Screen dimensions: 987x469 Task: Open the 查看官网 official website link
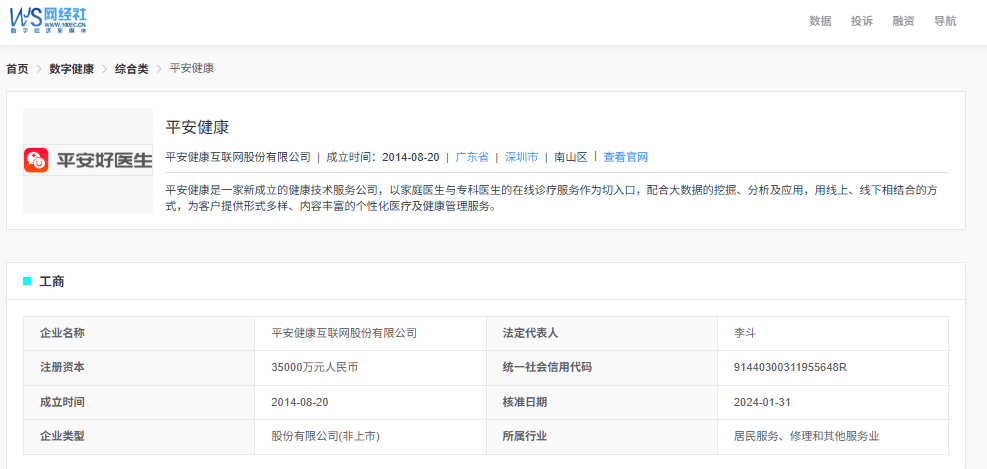(x=626, y=157)
